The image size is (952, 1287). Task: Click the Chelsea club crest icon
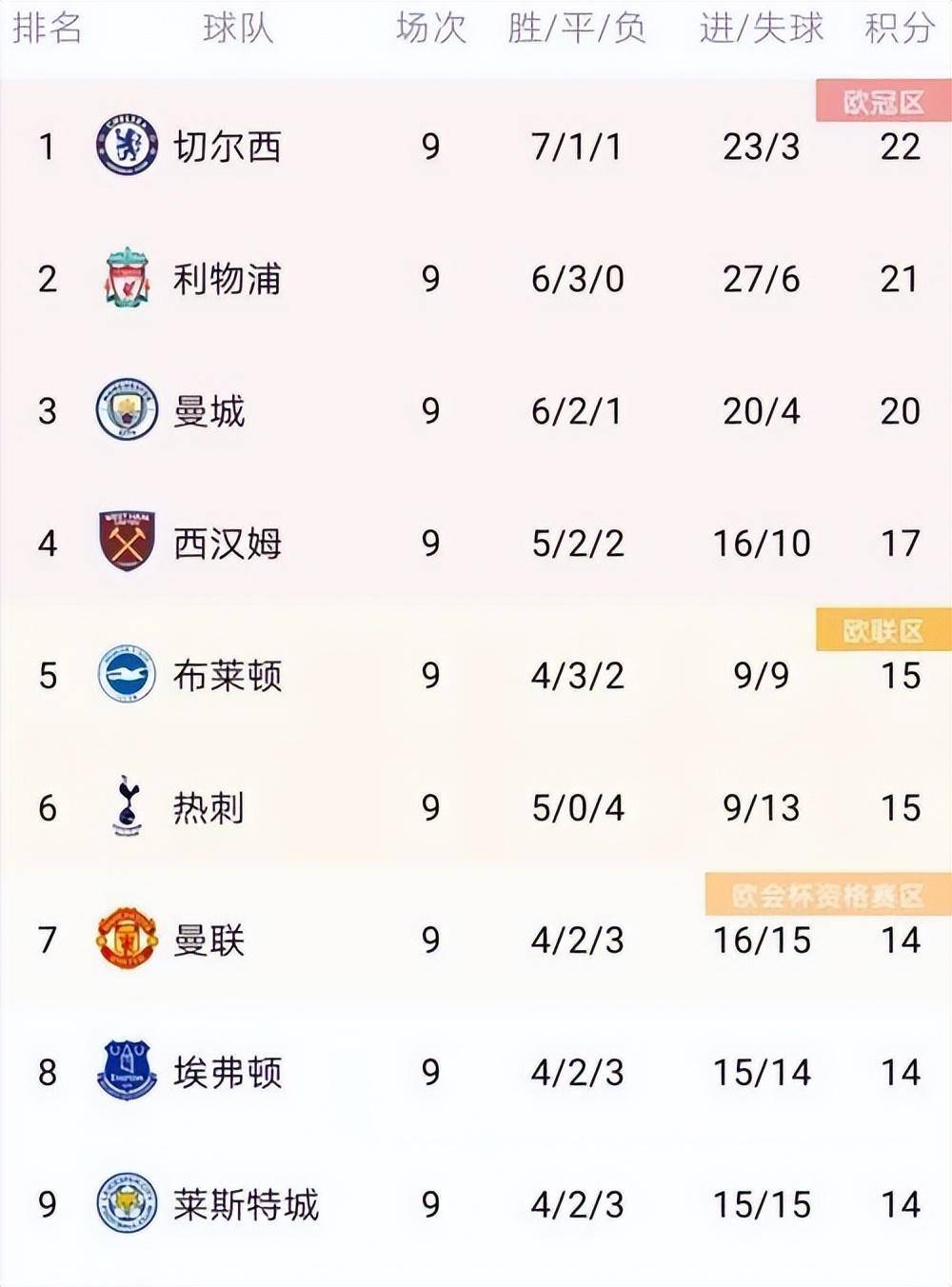[x=127, y=146]
